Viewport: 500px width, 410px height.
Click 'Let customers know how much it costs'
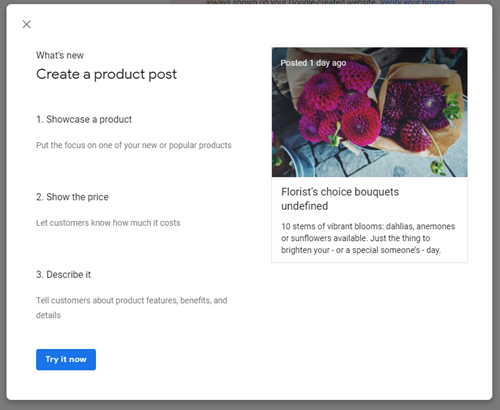(108, 223)
